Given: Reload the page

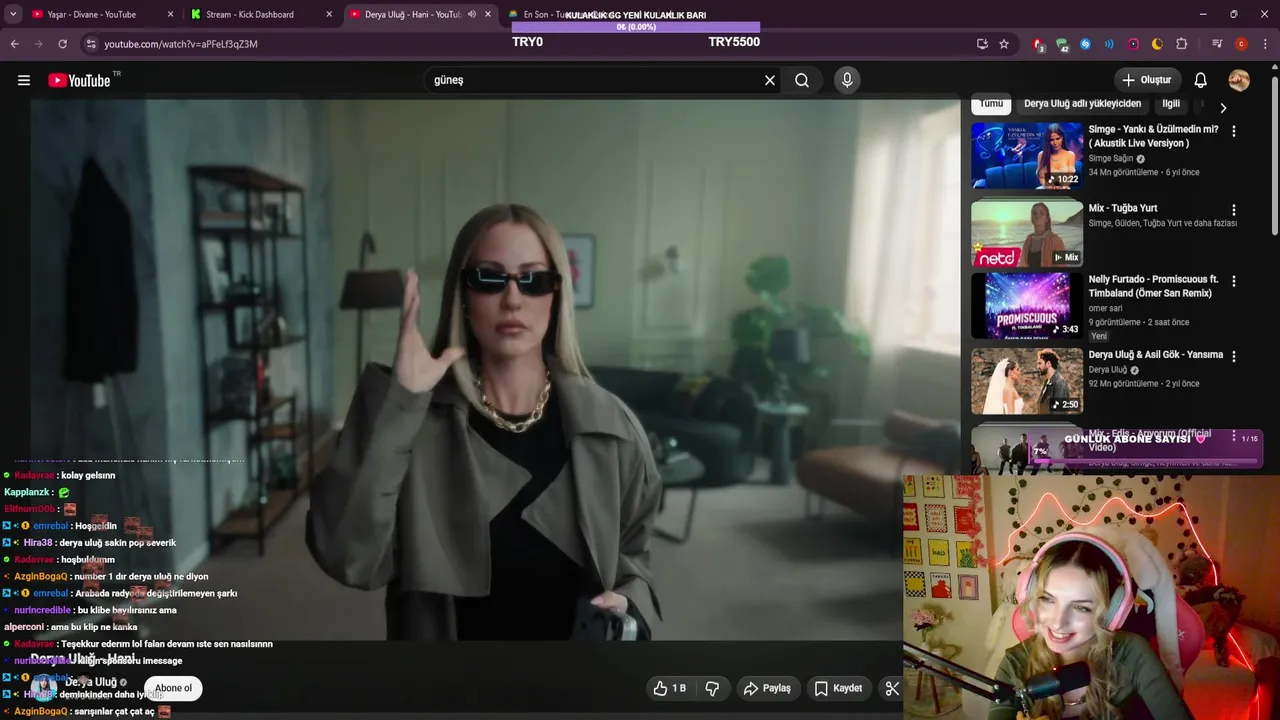Looking at the screenshot, I should pos(62,44).
